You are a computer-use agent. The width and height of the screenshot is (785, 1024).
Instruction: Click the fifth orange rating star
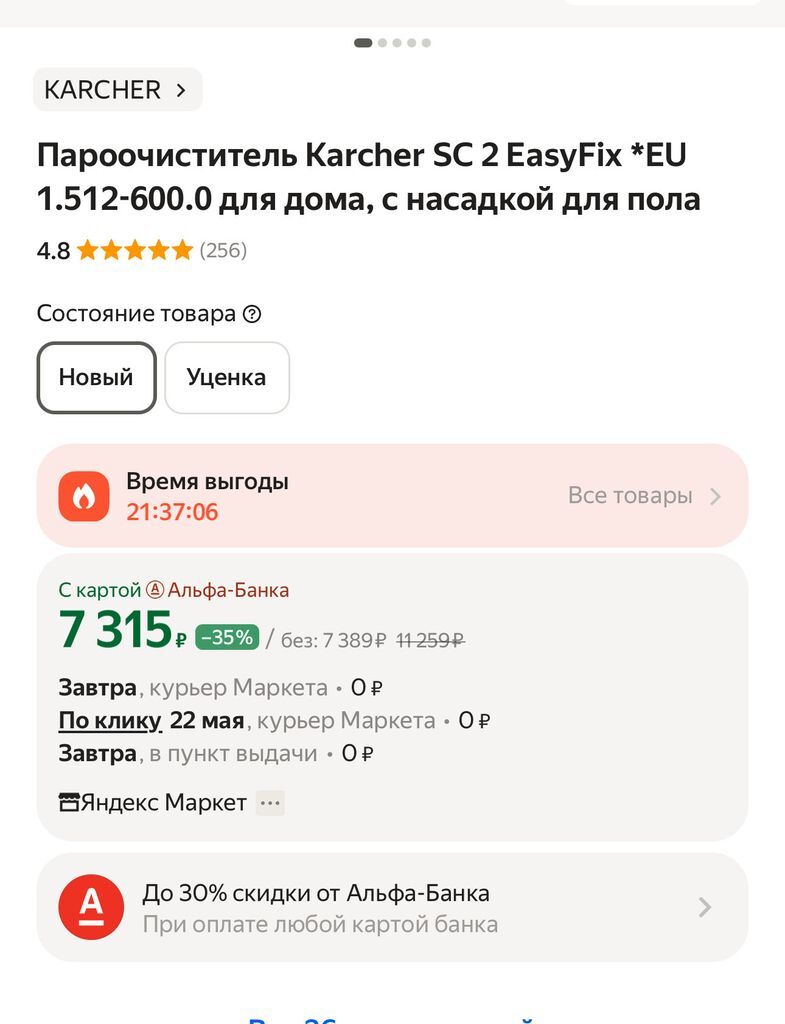point(182,249)
